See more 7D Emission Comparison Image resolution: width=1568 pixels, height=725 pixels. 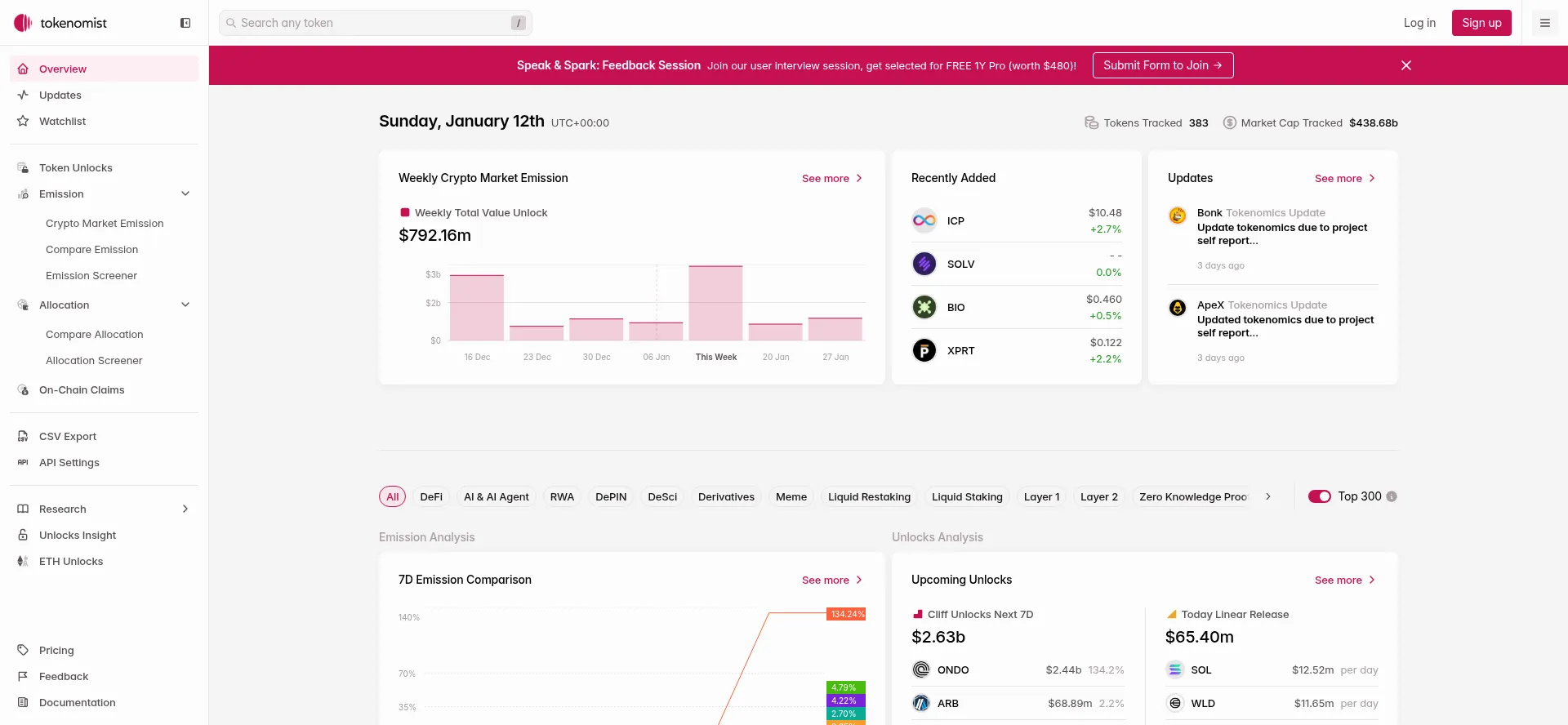coord(832,580)
